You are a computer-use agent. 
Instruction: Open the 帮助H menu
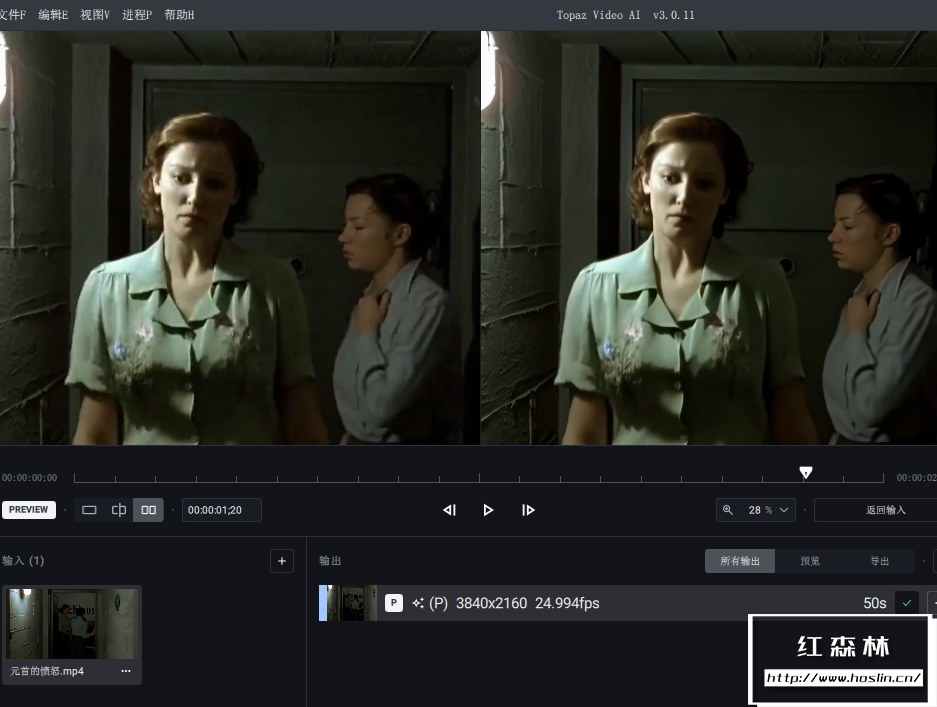tap(179, 15)
